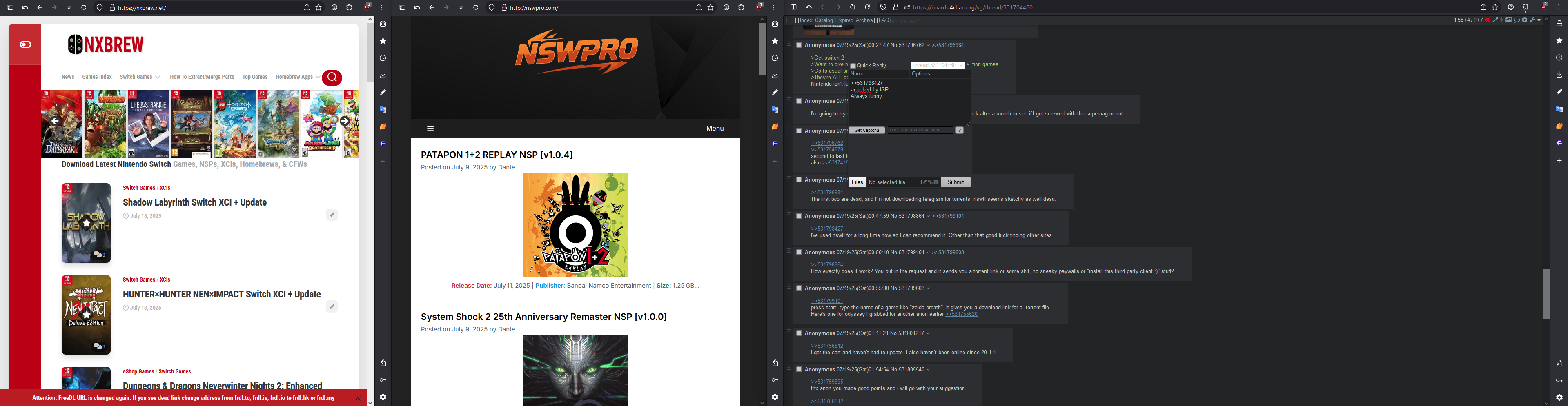Share the nxbrew.net page
1568x406 pixels.
click(307, 8)
